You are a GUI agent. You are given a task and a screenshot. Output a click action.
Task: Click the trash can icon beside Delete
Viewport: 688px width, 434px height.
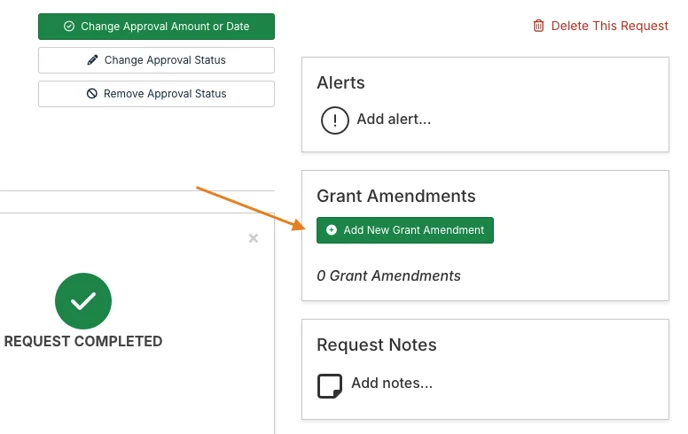click(x=538, y=26)
